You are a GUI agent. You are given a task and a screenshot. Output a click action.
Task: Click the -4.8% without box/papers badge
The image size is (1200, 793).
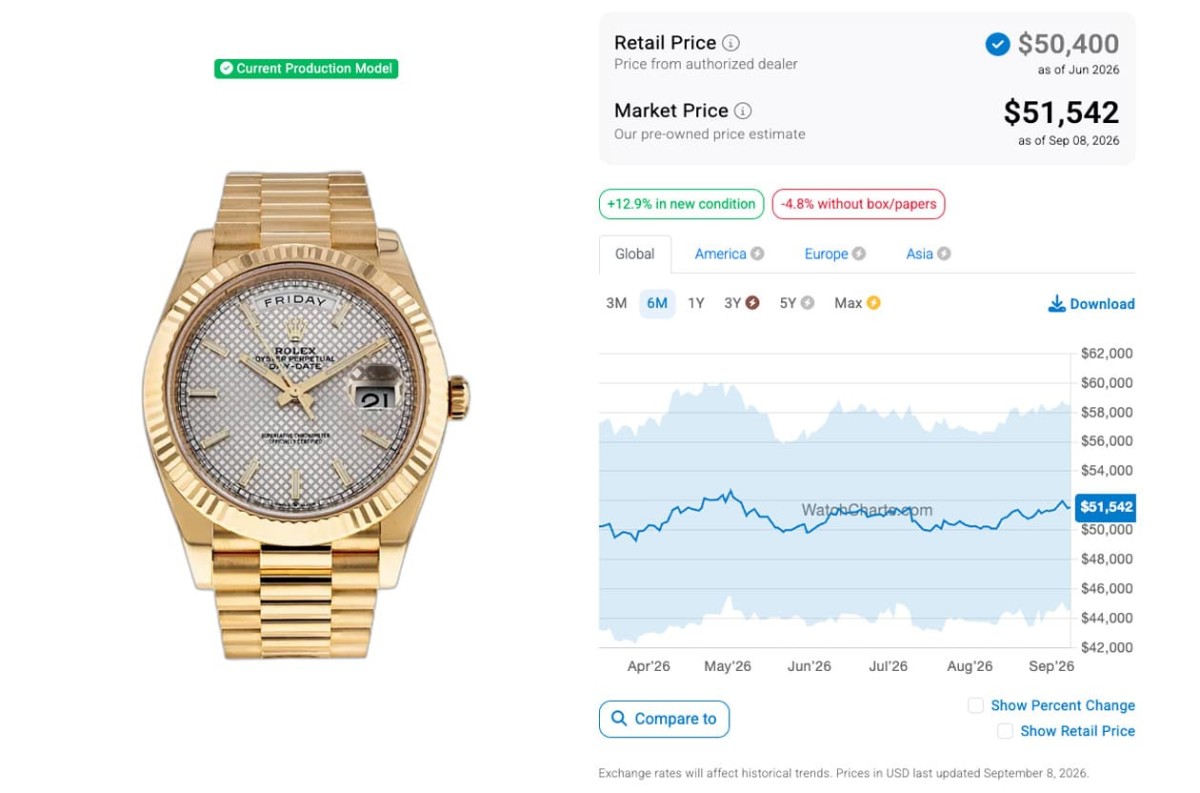coord(858,204)
